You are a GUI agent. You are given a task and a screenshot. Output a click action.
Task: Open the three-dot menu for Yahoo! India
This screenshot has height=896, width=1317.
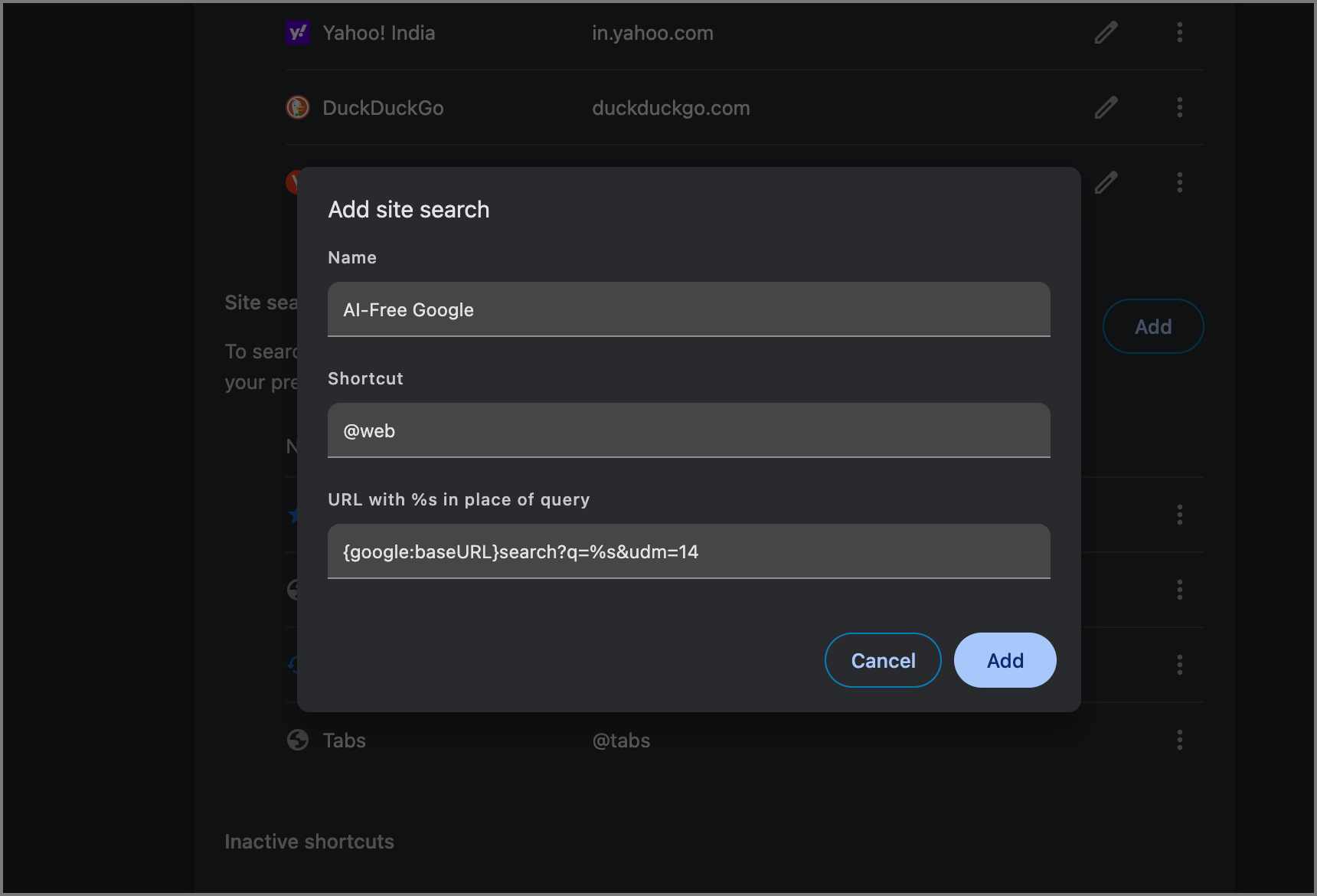point(1180,32)
